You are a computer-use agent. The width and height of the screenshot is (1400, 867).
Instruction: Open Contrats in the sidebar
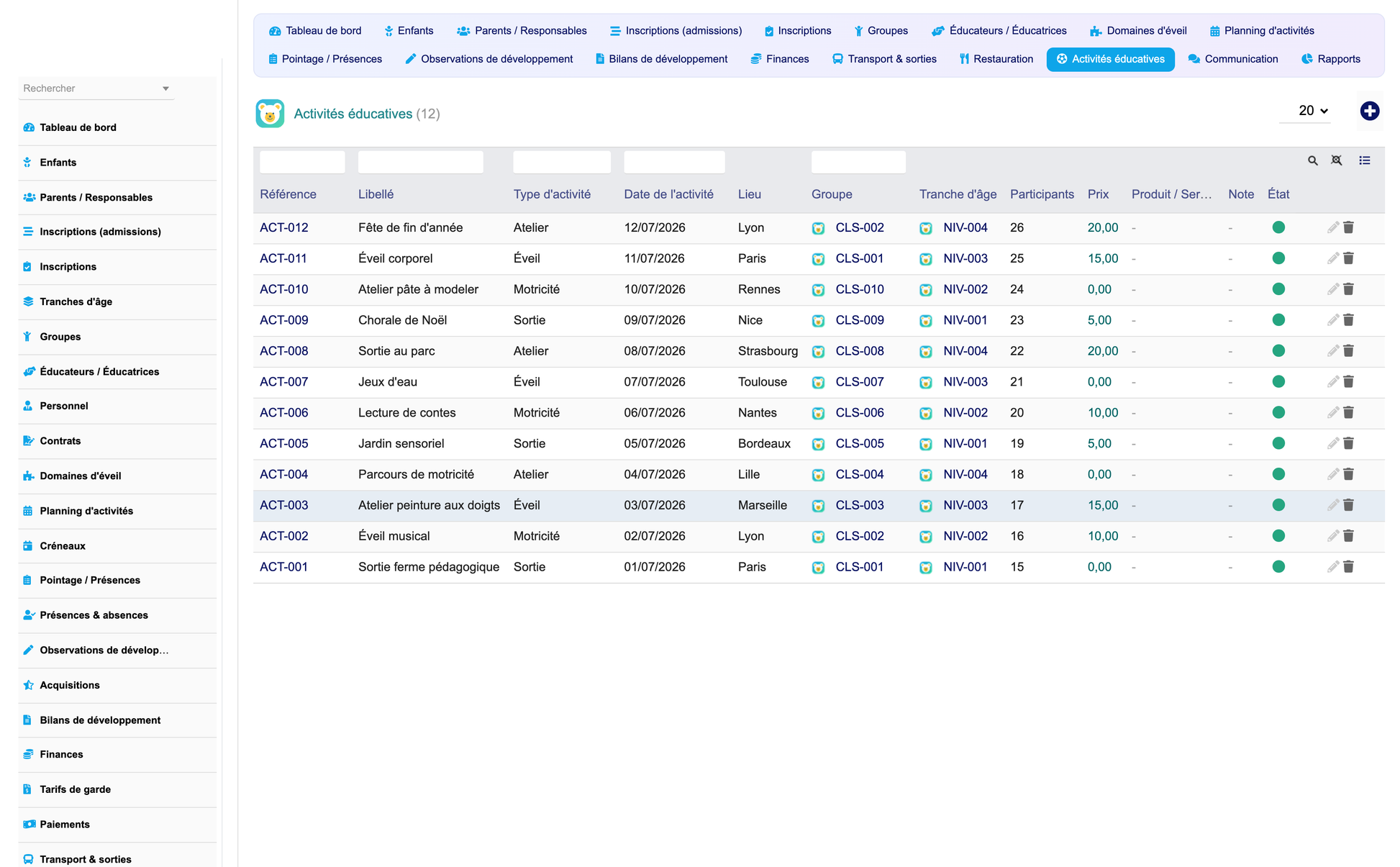117,441
